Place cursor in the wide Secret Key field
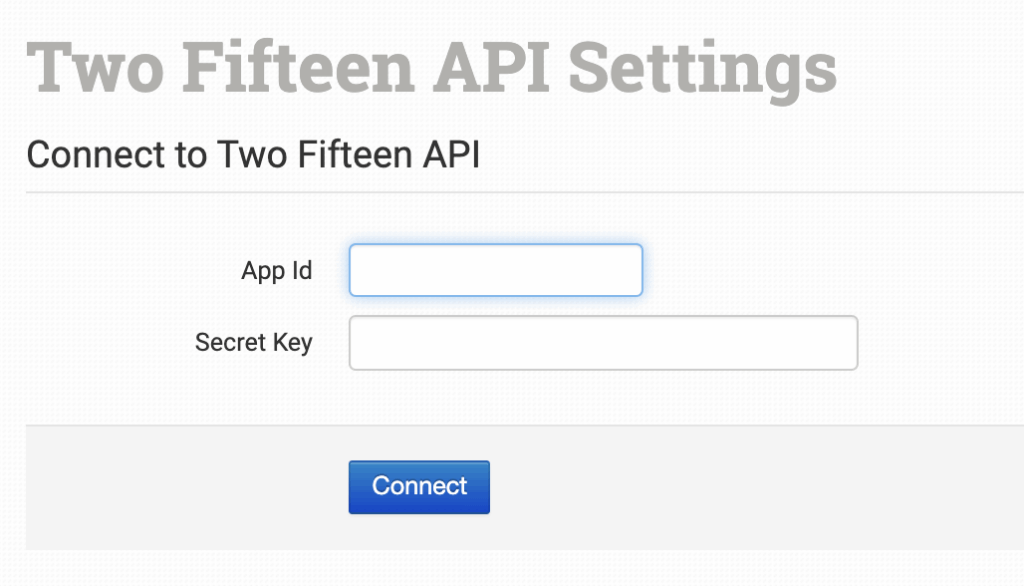Screen dimensions: 1024x586 point(602,343)
